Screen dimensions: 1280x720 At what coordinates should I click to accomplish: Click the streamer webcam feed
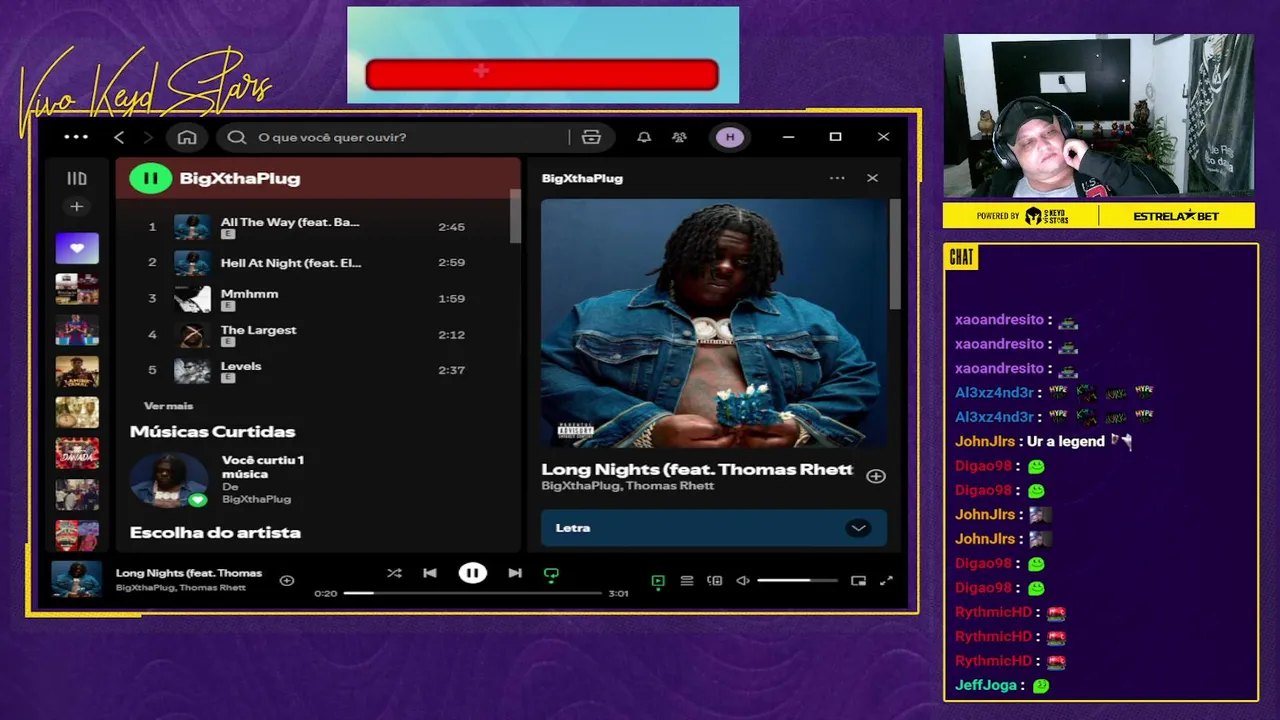pyautogui.click(x=1099, y=115)
